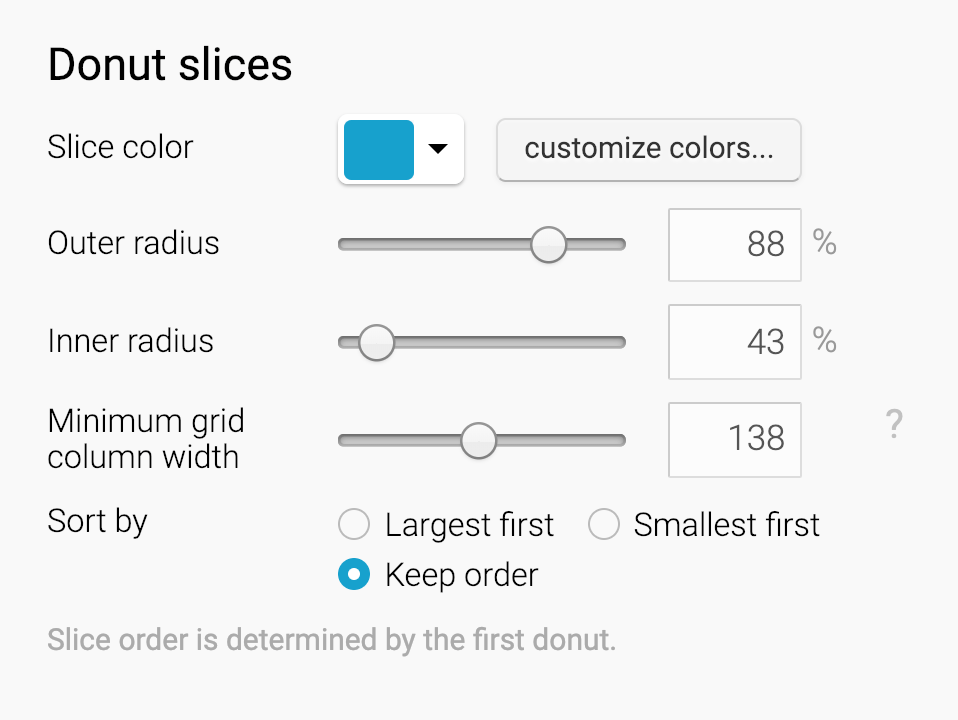Focus the Inner radius value field showing 43
The height and width of the screenshot is (720, 958).
pyautogui.click(x=734, y=342)
